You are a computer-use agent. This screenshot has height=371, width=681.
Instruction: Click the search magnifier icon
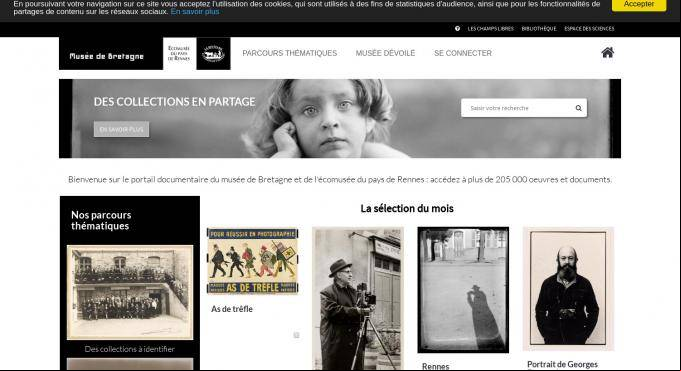click(579, 108)
